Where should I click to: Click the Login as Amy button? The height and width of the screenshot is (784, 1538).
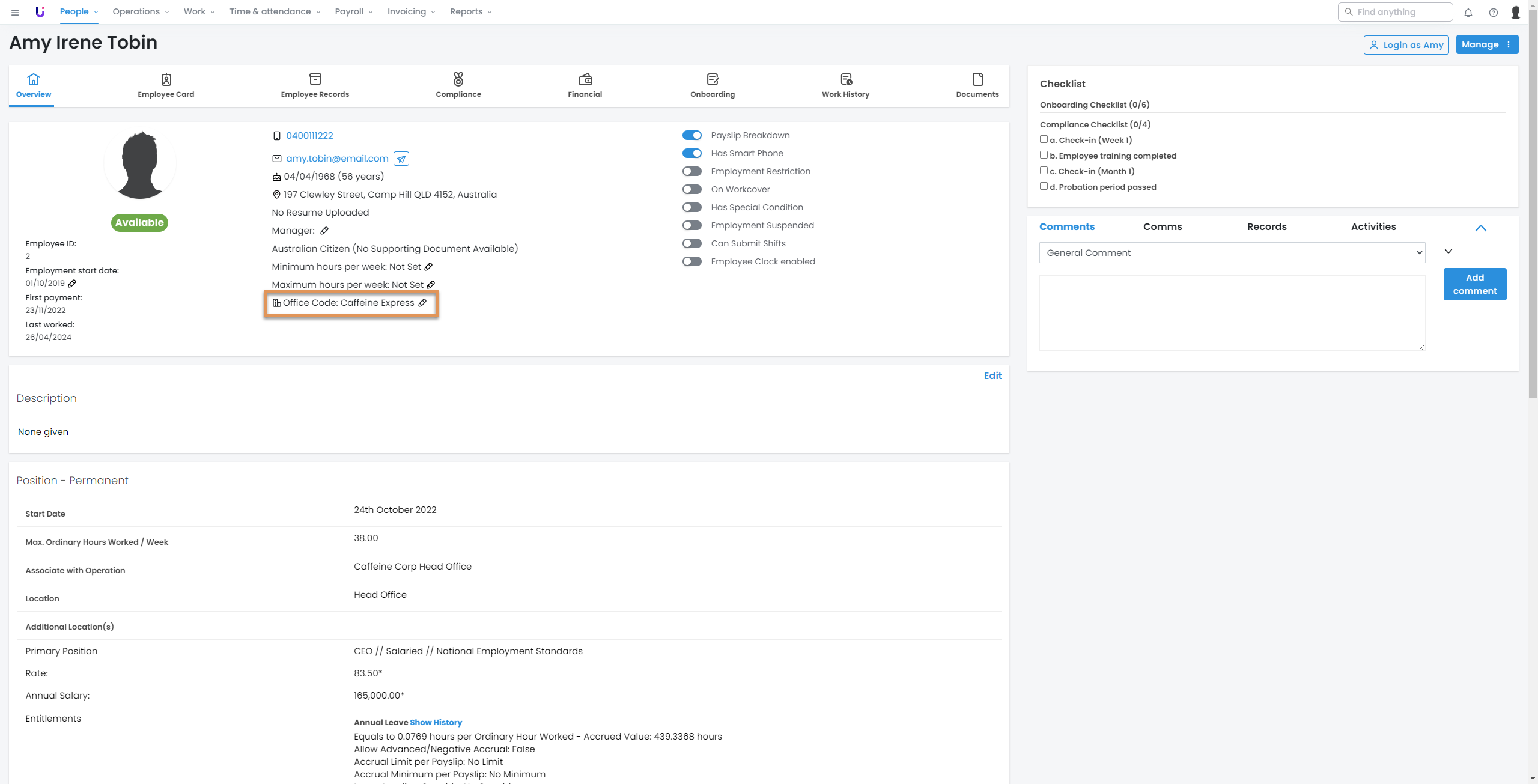point(1406,45)
